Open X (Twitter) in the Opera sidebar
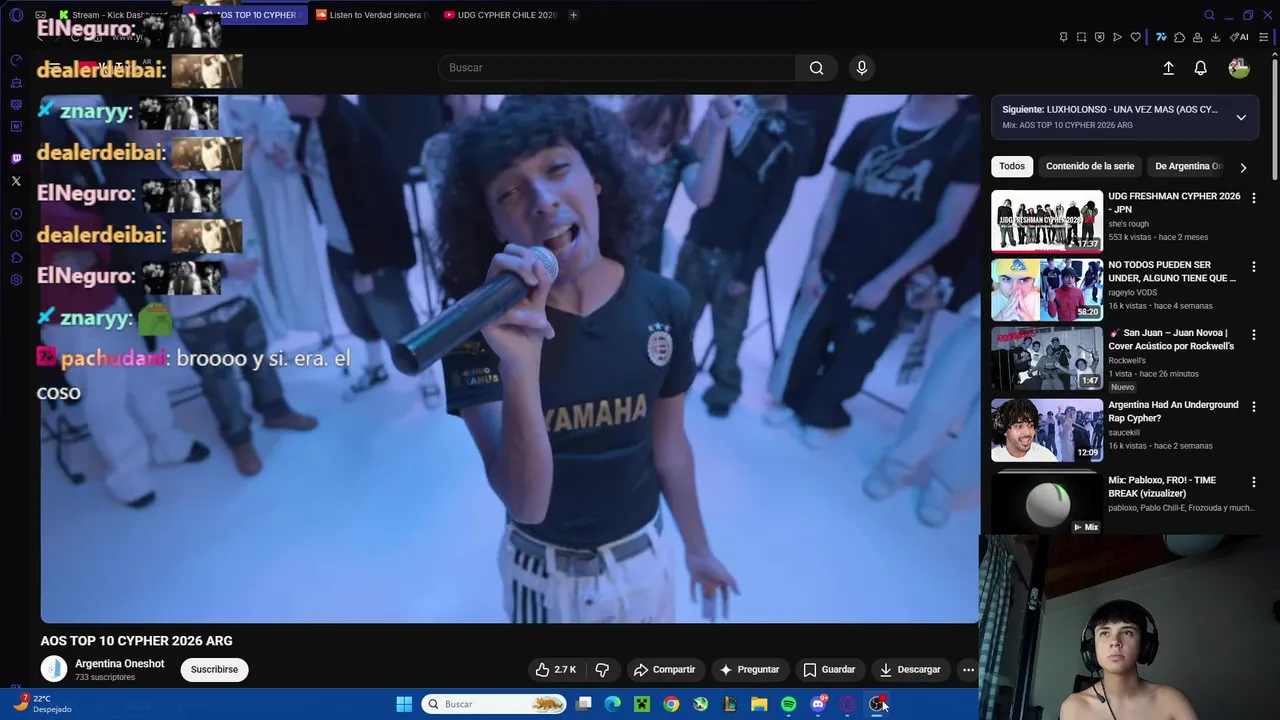Viewport: 1280px width, 720px height. pyautogui.click(x=16, y=181)
